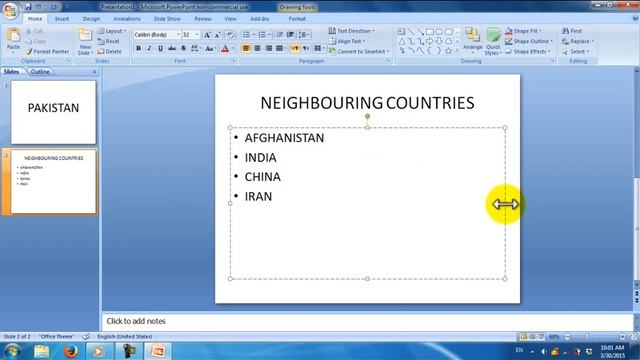The height and width of the screenshot is (360, 640).
Task: Switch to the Design ribbon tab
Action: tap(91, 19)
